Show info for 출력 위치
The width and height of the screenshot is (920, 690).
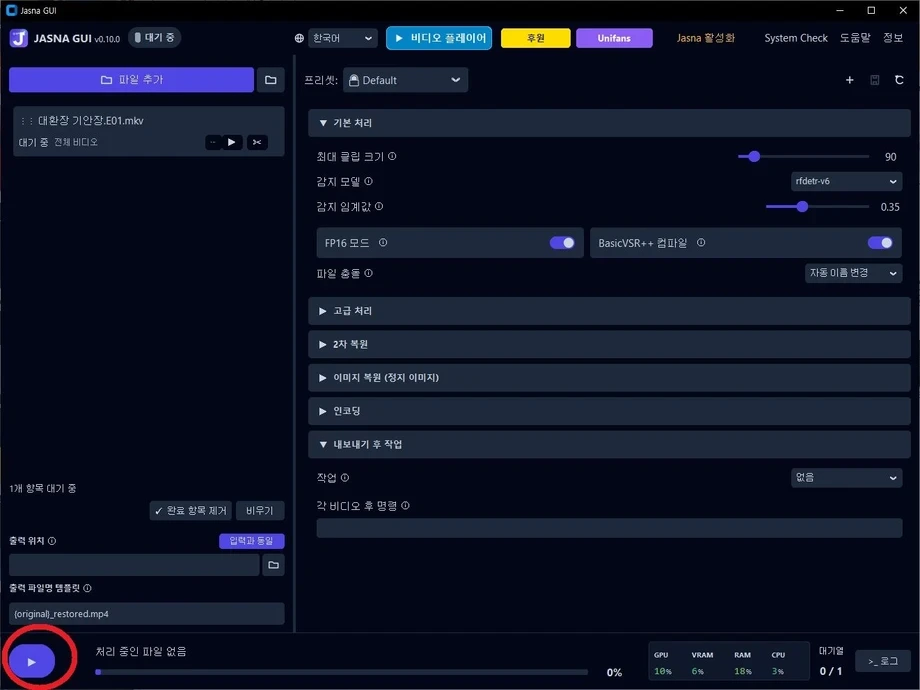52,541
